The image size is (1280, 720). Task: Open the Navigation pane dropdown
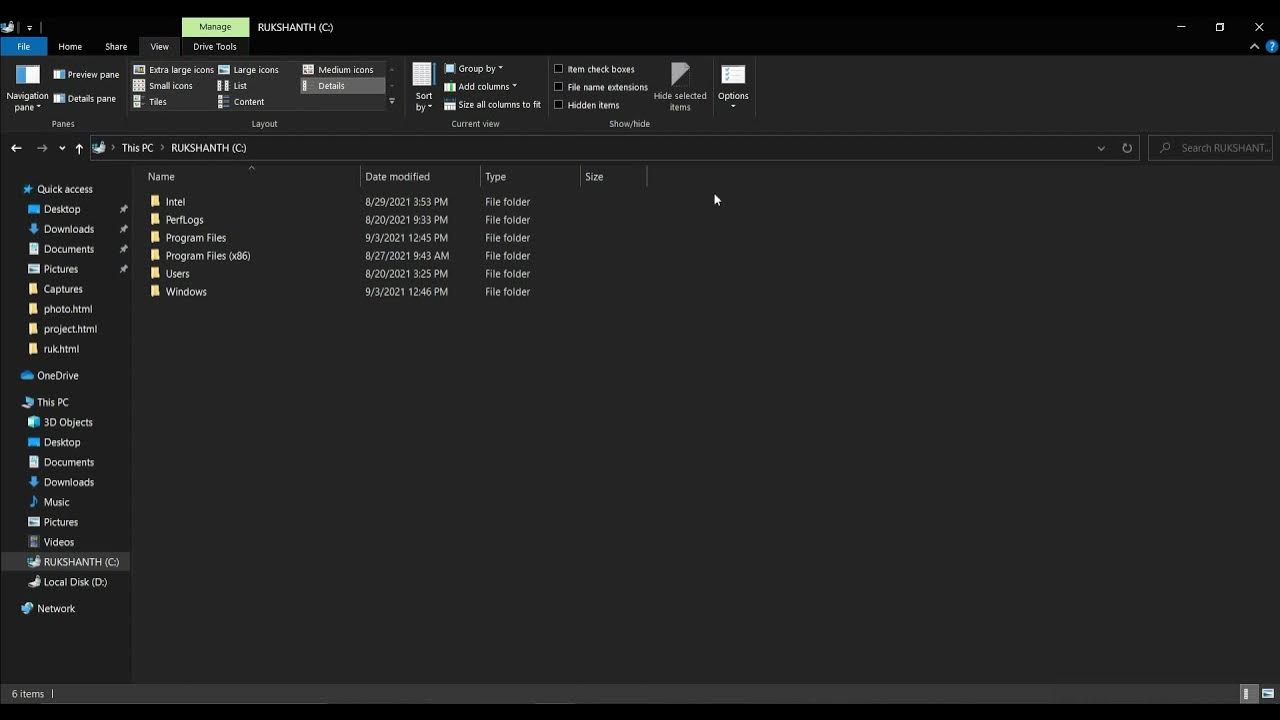click(x=27, y=88)
